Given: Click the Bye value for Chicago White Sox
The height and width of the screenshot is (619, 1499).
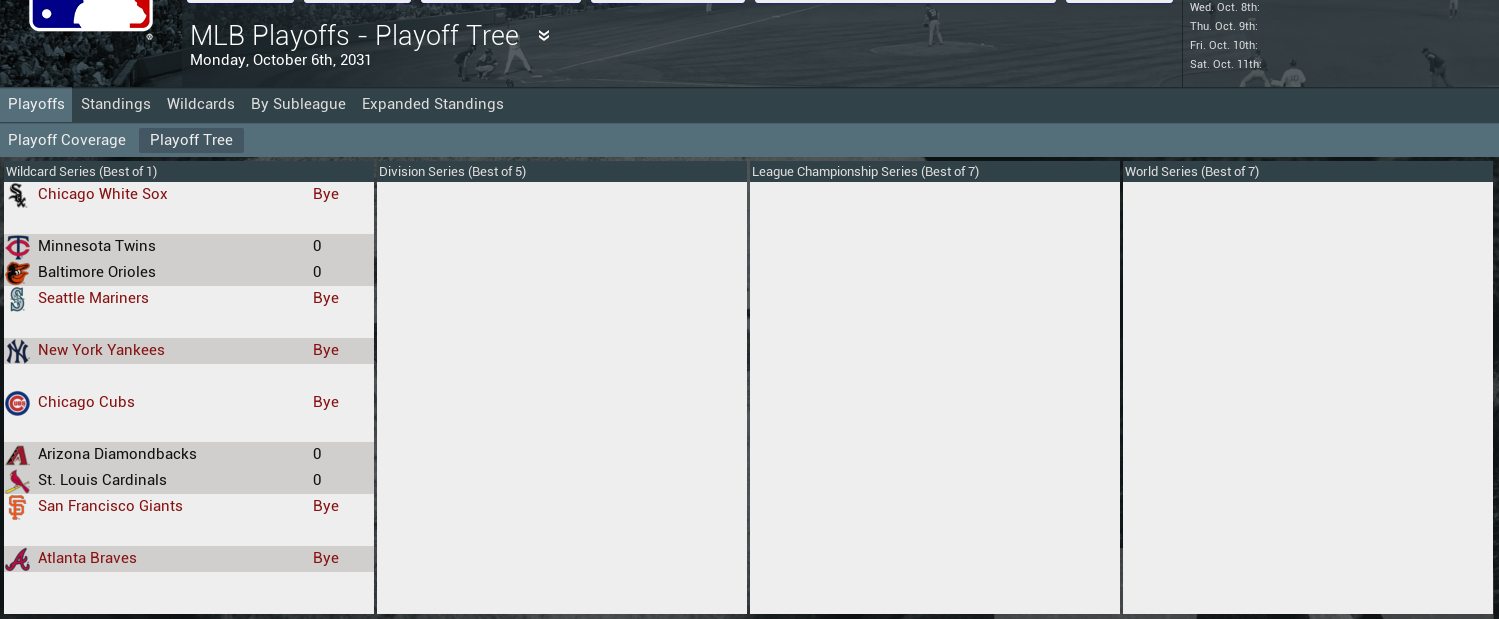Looking at the screenshot, I should [x=326, y=194].
